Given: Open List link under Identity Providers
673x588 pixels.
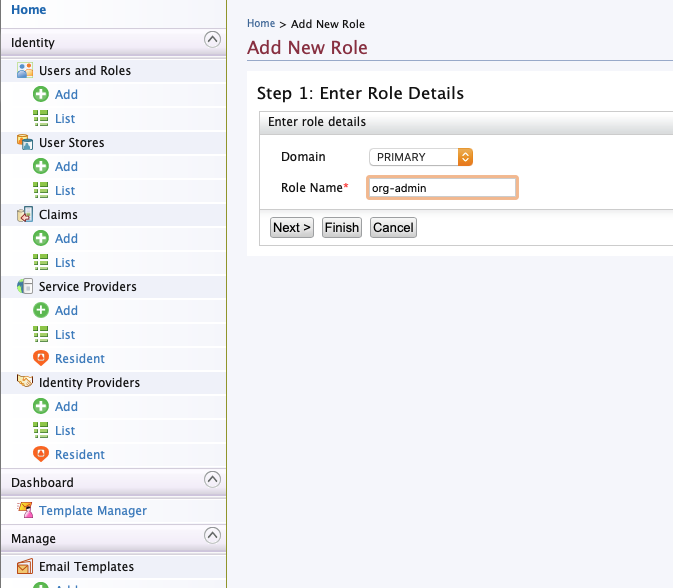Looking at the screenshot, I should pos(65,430).
